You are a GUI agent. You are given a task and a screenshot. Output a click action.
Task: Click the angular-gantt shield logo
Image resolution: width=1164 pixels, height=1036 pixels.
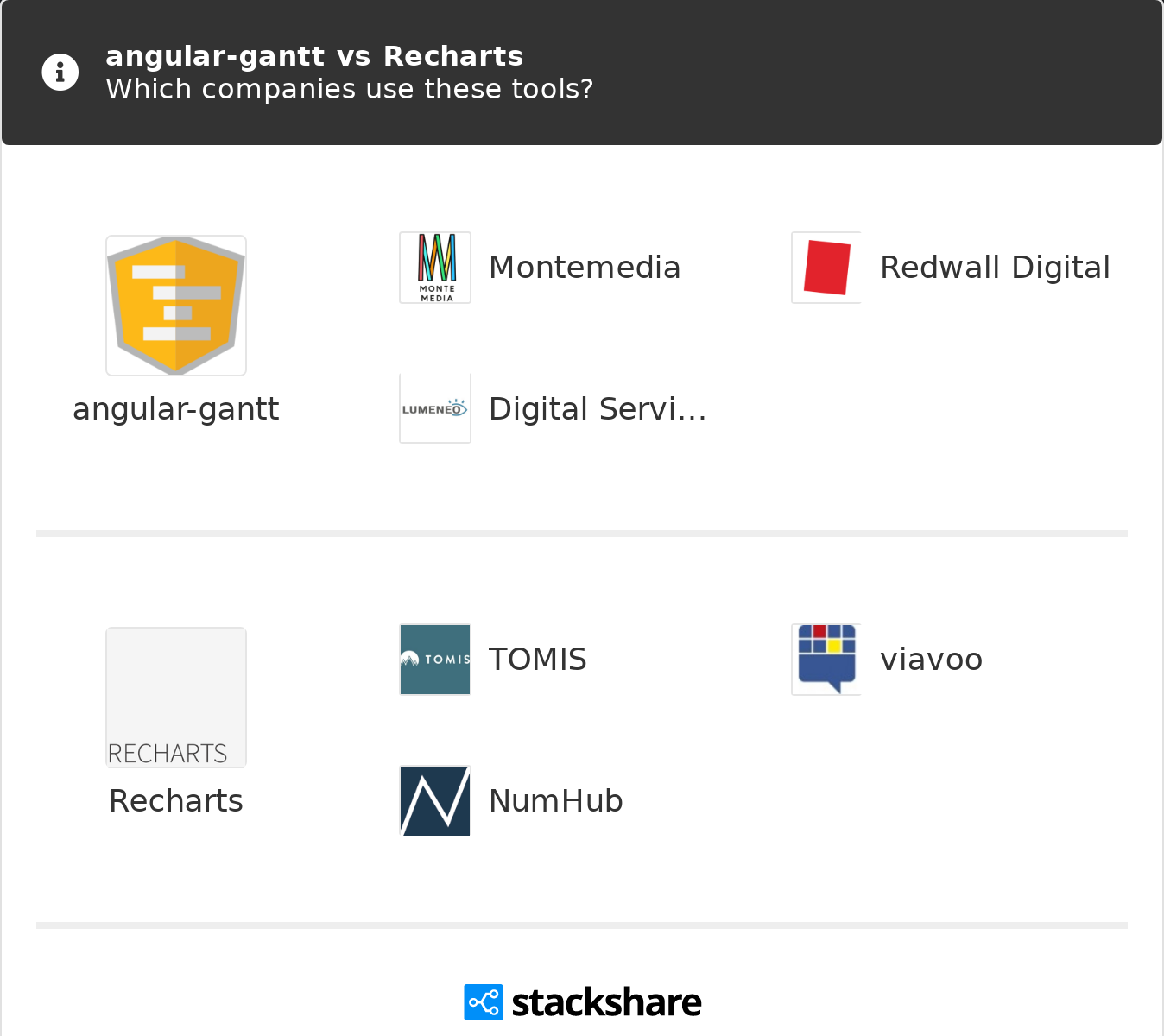pos(176,306)
